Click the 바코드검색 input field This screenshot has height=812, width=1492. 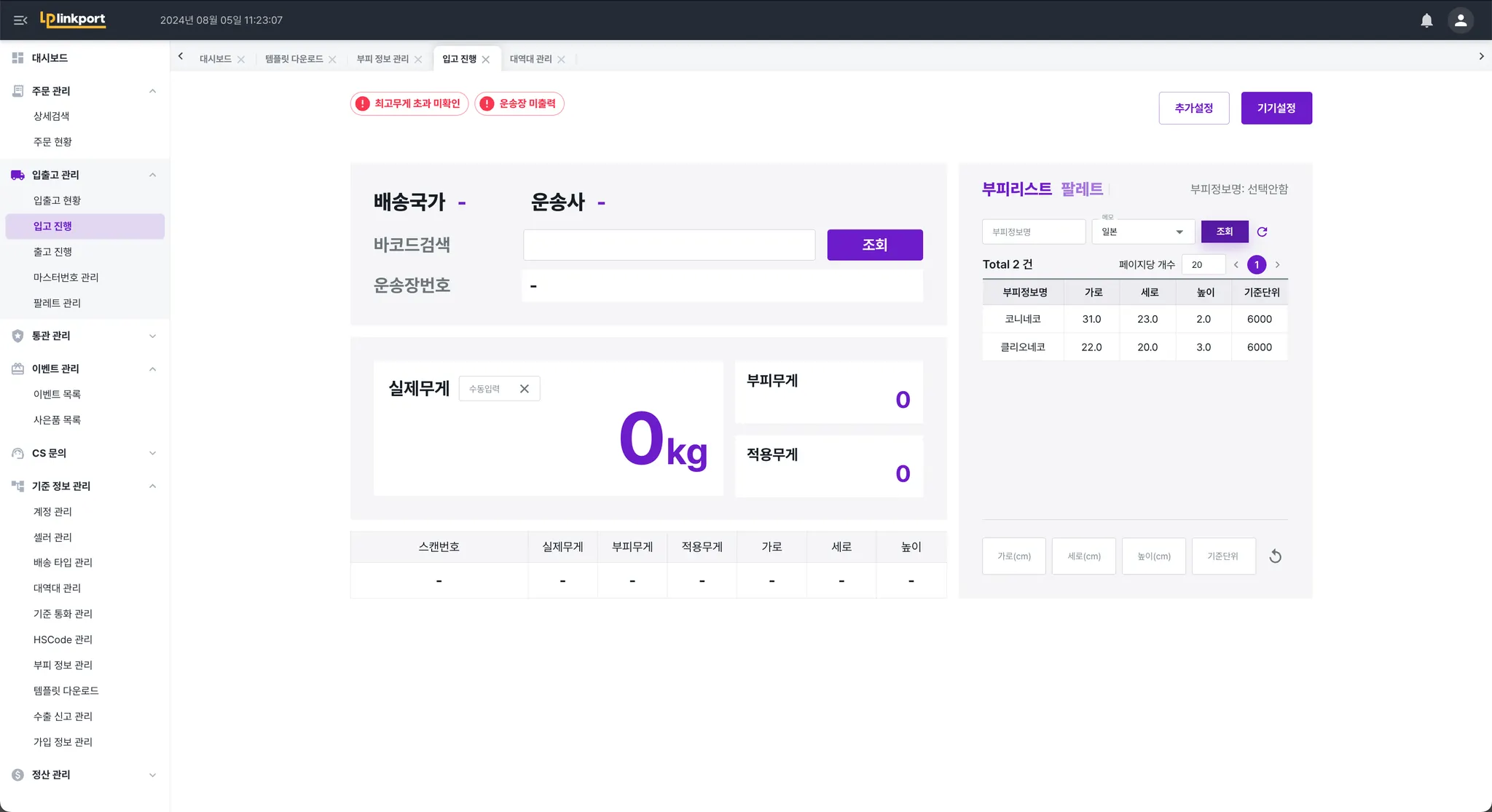click(x=669, y=245)
